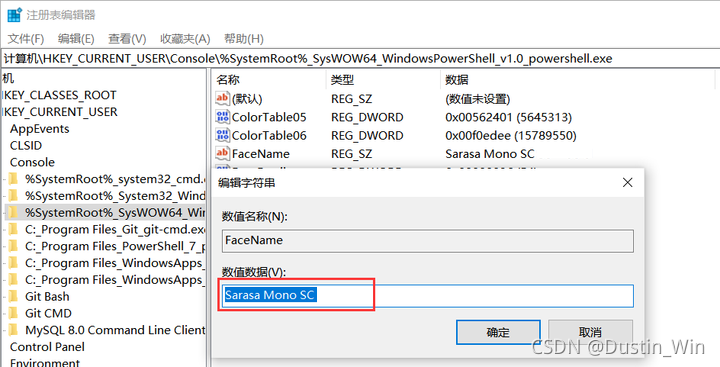Screen dimensions: 720x367
Task: Click the FaceName string value icon
Action: [x=222, y=153]
